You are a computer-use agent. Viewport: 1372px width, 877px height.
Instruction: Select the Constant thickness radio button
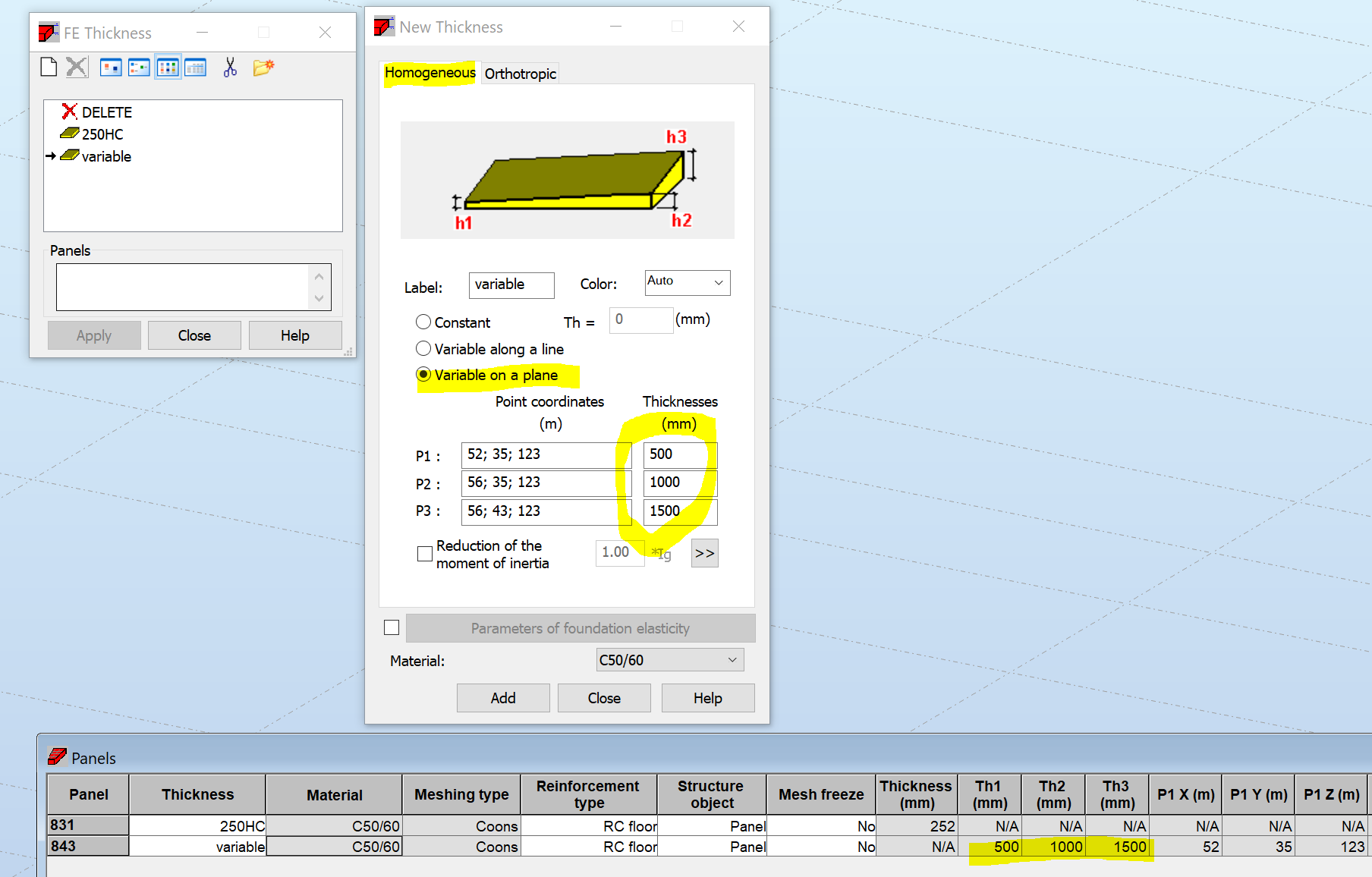tap(423, 322)
